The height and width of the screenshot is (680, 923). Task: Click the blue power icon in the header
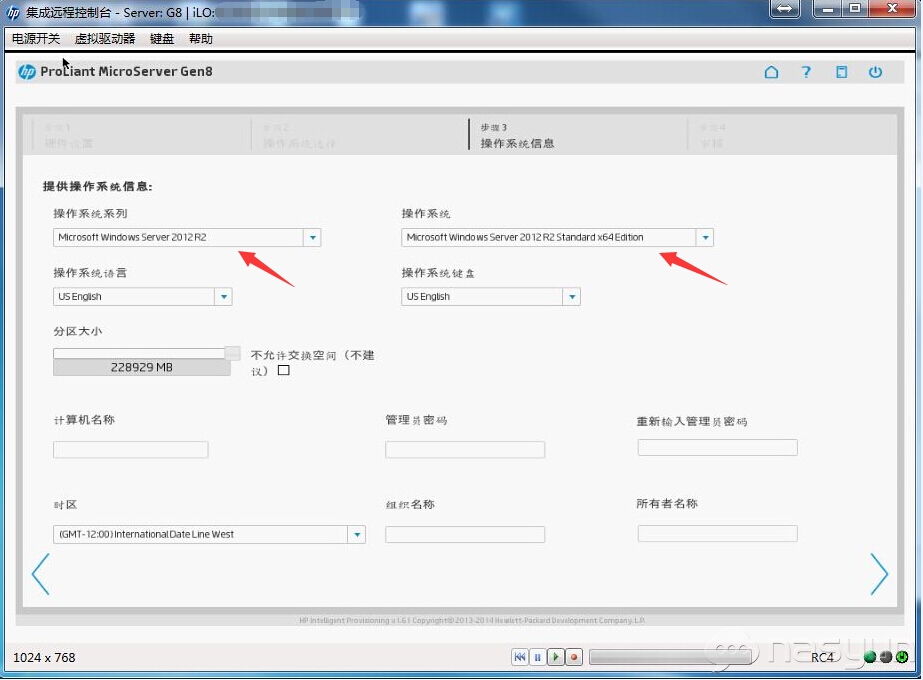point(875,72)
